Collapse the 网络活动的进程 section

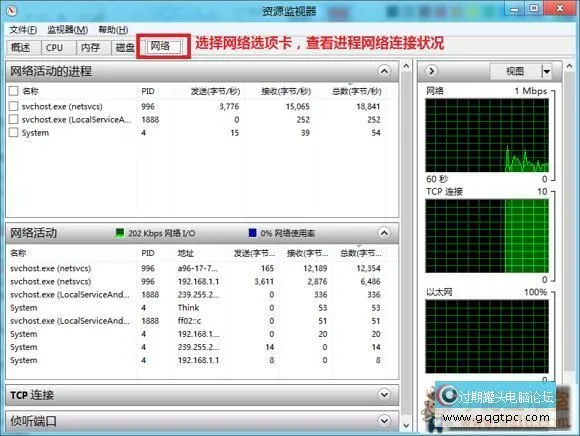pos(384,71)
